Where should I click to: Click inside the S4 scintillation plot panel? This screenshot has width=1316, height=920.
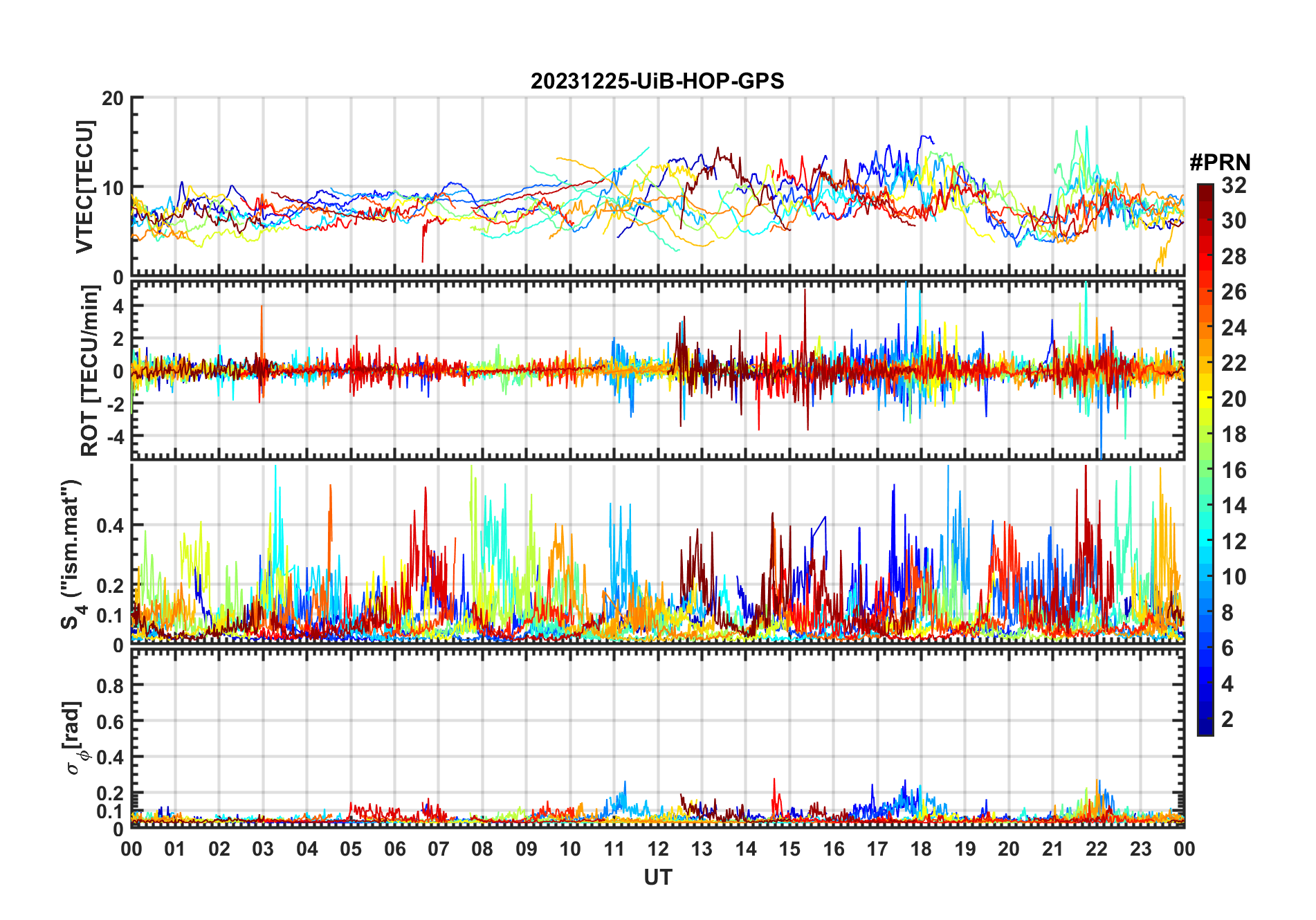coord(658,553)
